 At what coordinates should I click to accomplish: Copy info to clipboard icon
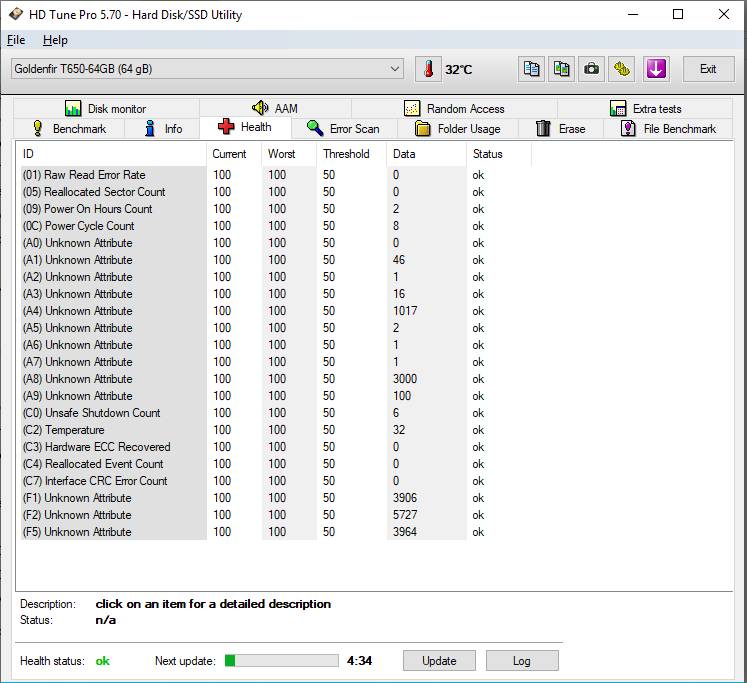531,69
